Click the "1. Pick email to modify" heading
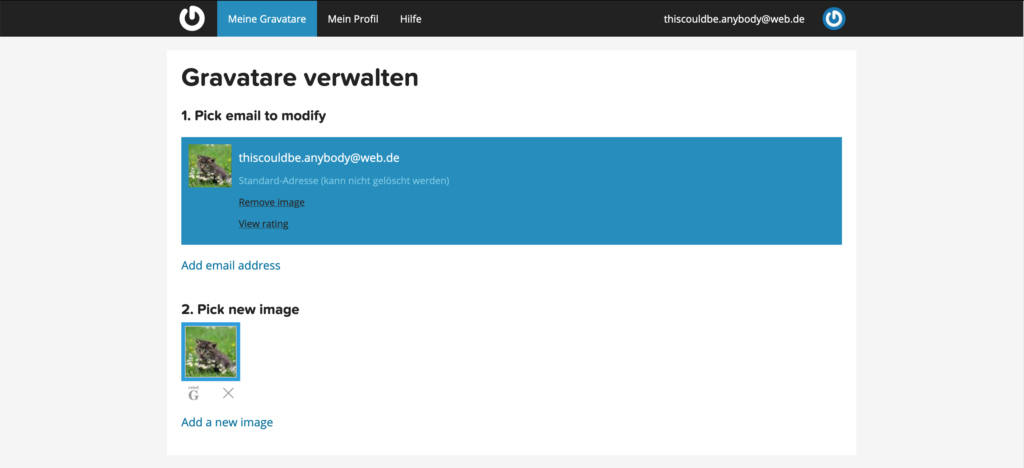 pyautogui.click(x=253, y=116)
